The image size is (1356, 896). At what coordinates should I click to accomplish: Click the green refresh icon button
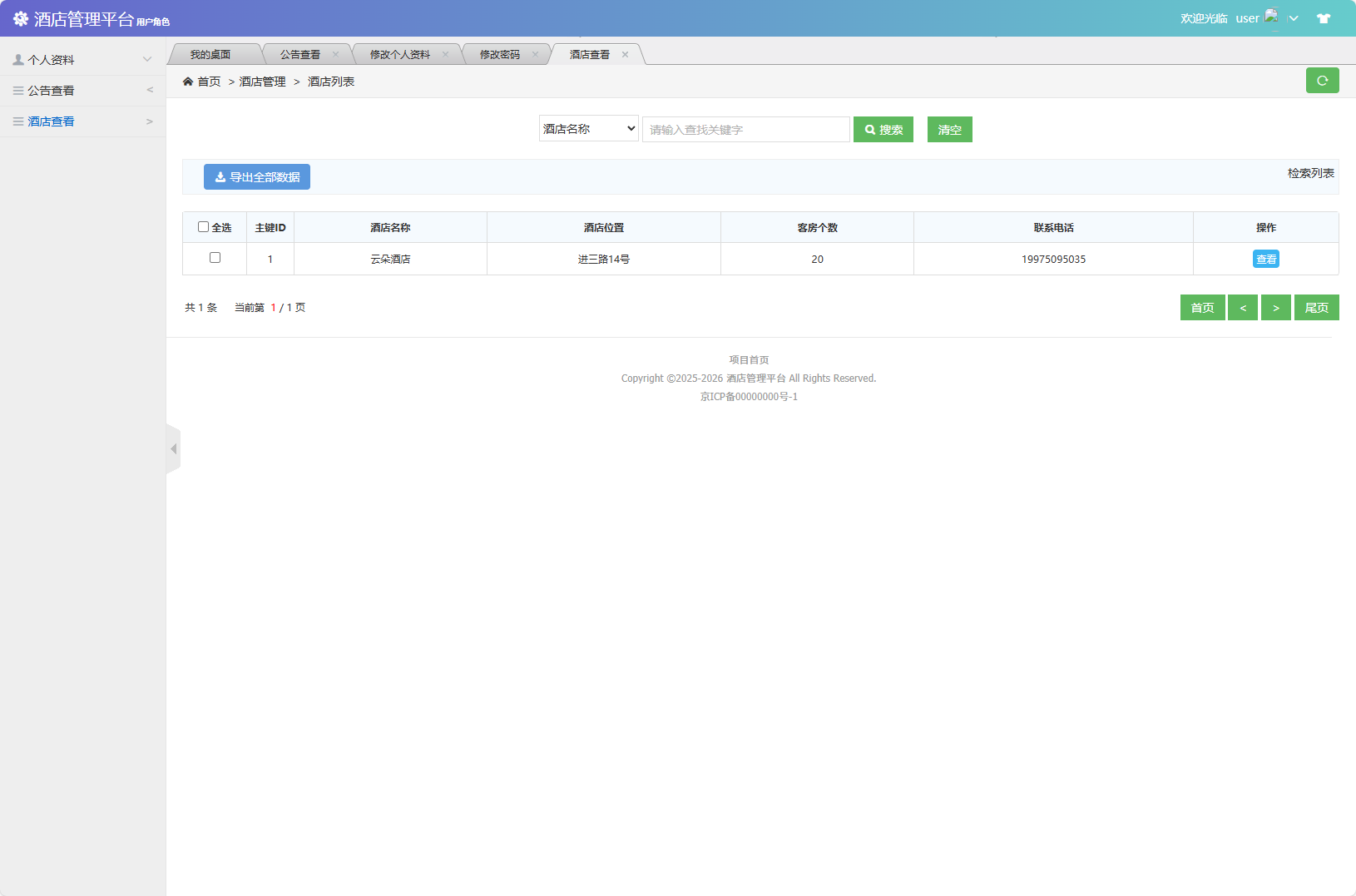(1322, 81)
